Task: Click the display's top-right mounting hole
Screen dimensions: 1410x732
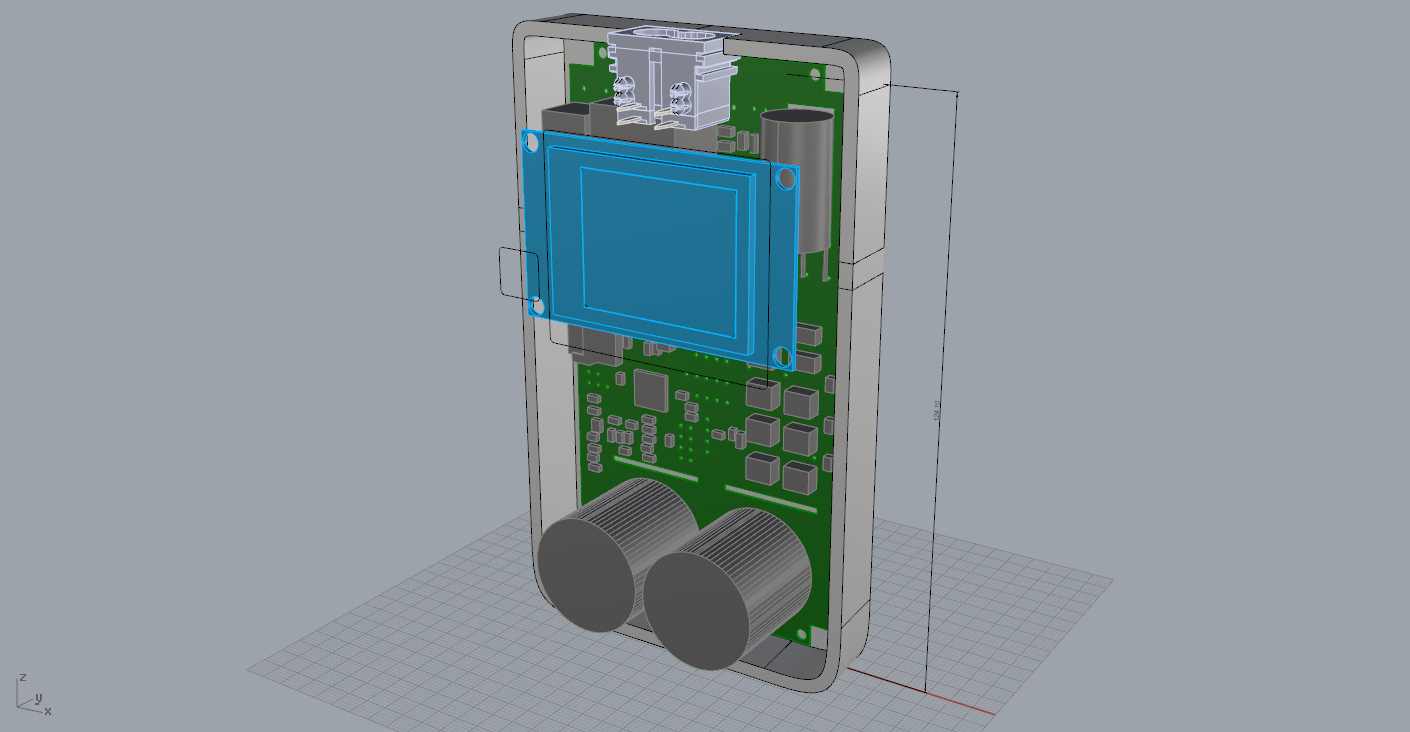Action: (787, 179)
